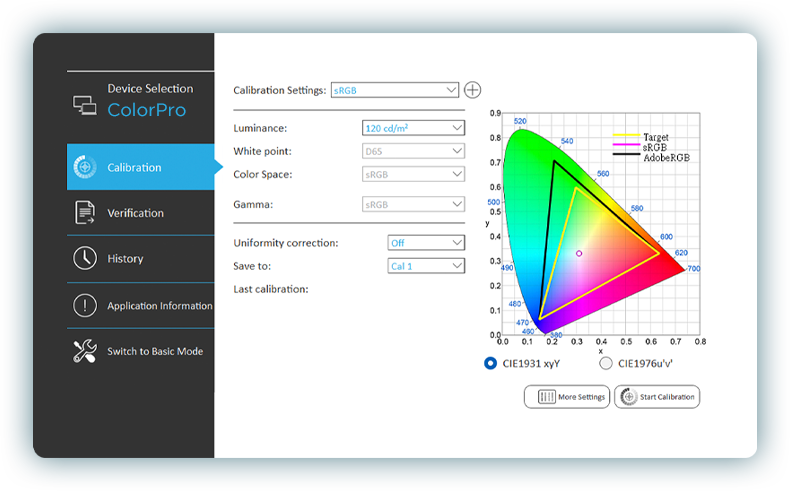Image resolution: width=790 pixels, height=491 pixels.
Task: Click the More Settings sliders icon
Action: pos(547,397)
